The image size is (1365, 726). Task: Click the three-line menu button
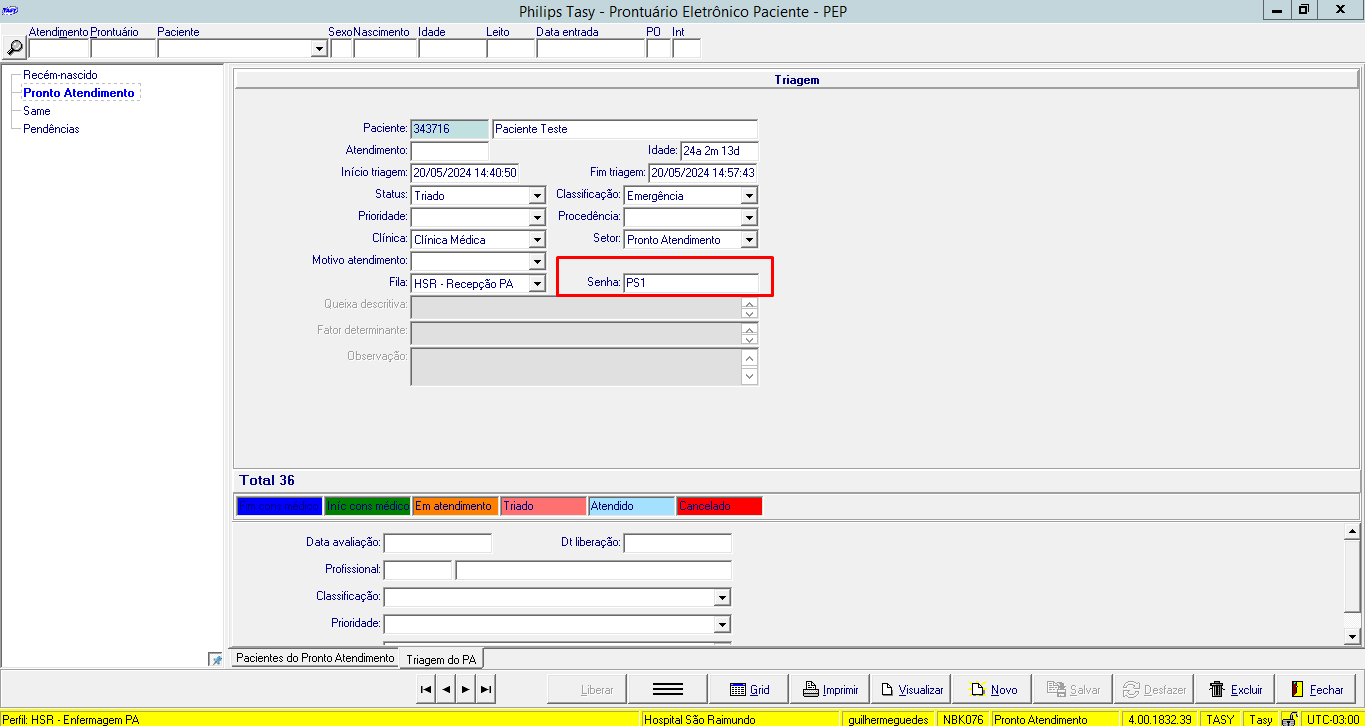click(667, 689)
